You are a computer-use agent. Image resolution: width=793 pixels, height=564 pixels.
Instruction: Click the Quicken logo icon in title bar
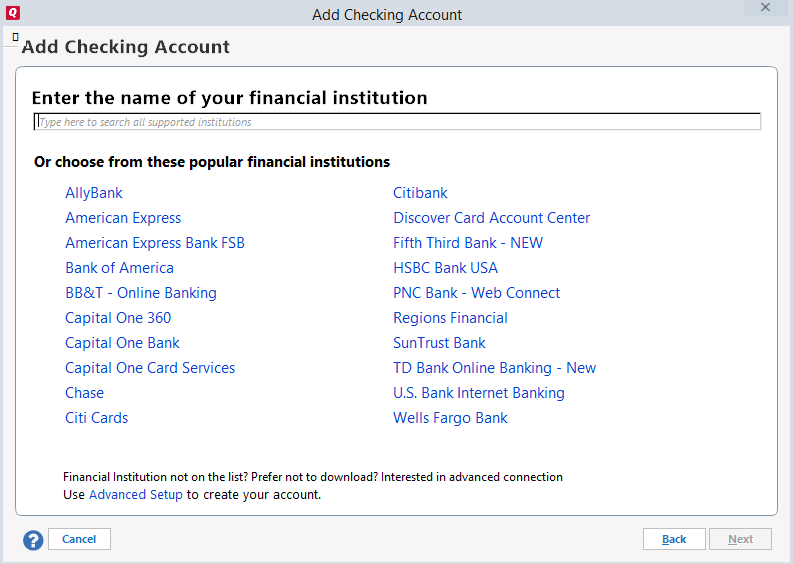click(13, 13)
